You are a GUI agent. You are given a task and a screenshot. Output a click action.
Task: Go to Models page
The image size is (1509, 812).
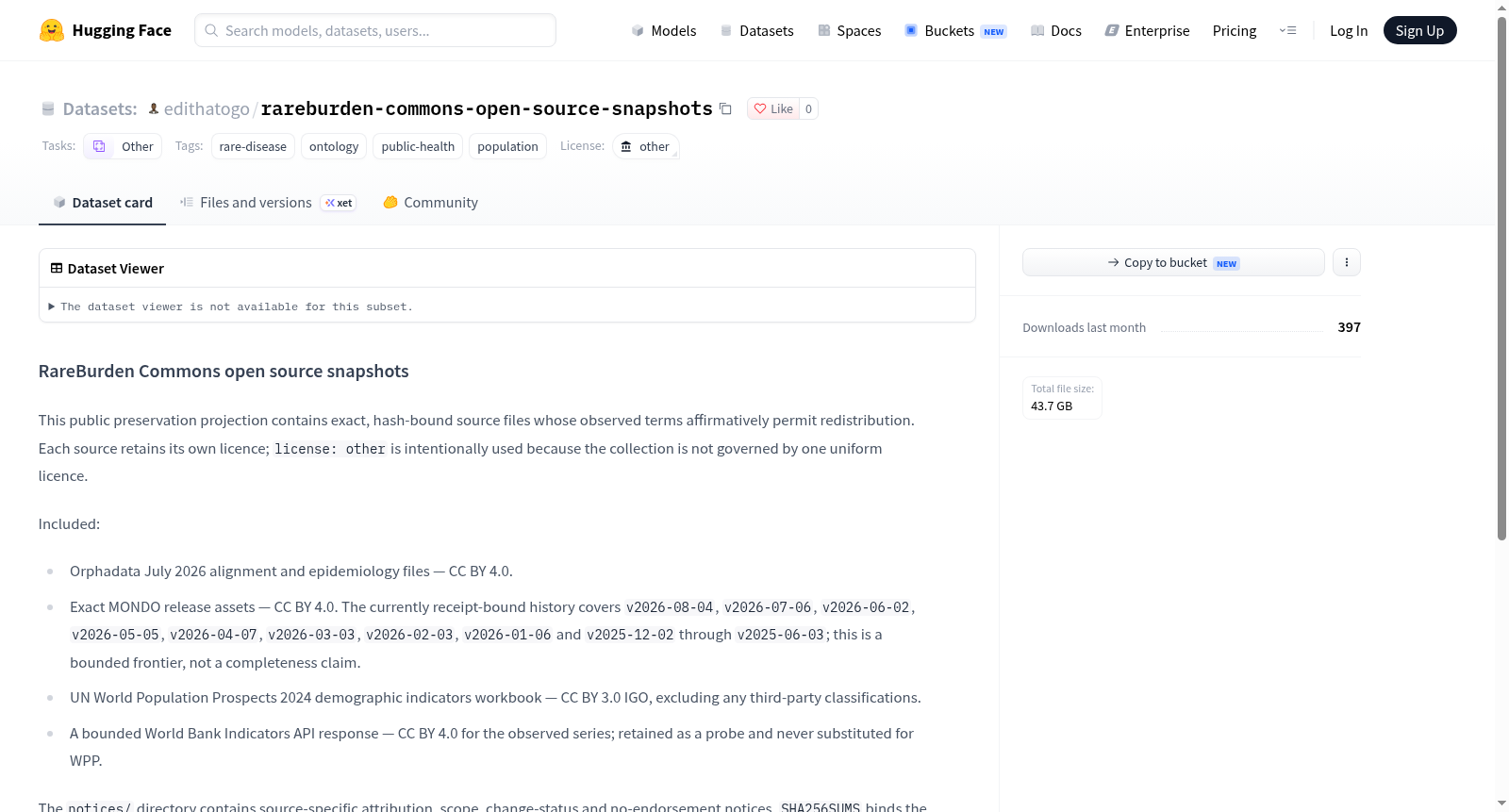pyautogui.click(x=664, y=30)
